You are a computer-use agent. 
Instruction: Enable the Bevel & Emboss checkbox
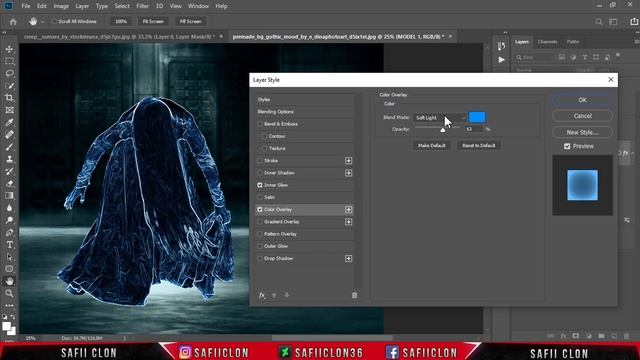pos(260,124)
